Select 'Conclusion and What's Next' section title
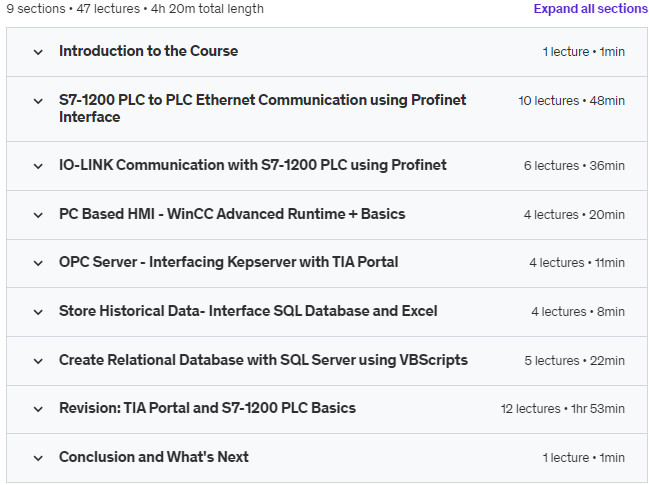 [154, 457]
